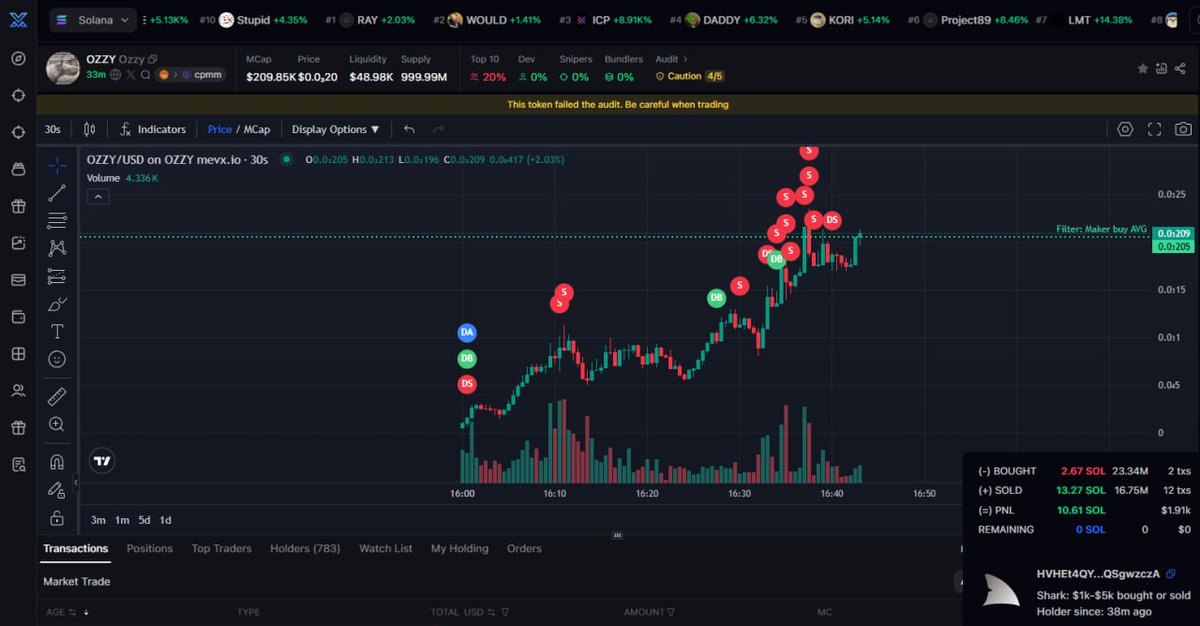Viewport: 1200px width, 626px height.
Task: Toggle the TOTAL USD currency swap arrows
Action: pos(492,612)
